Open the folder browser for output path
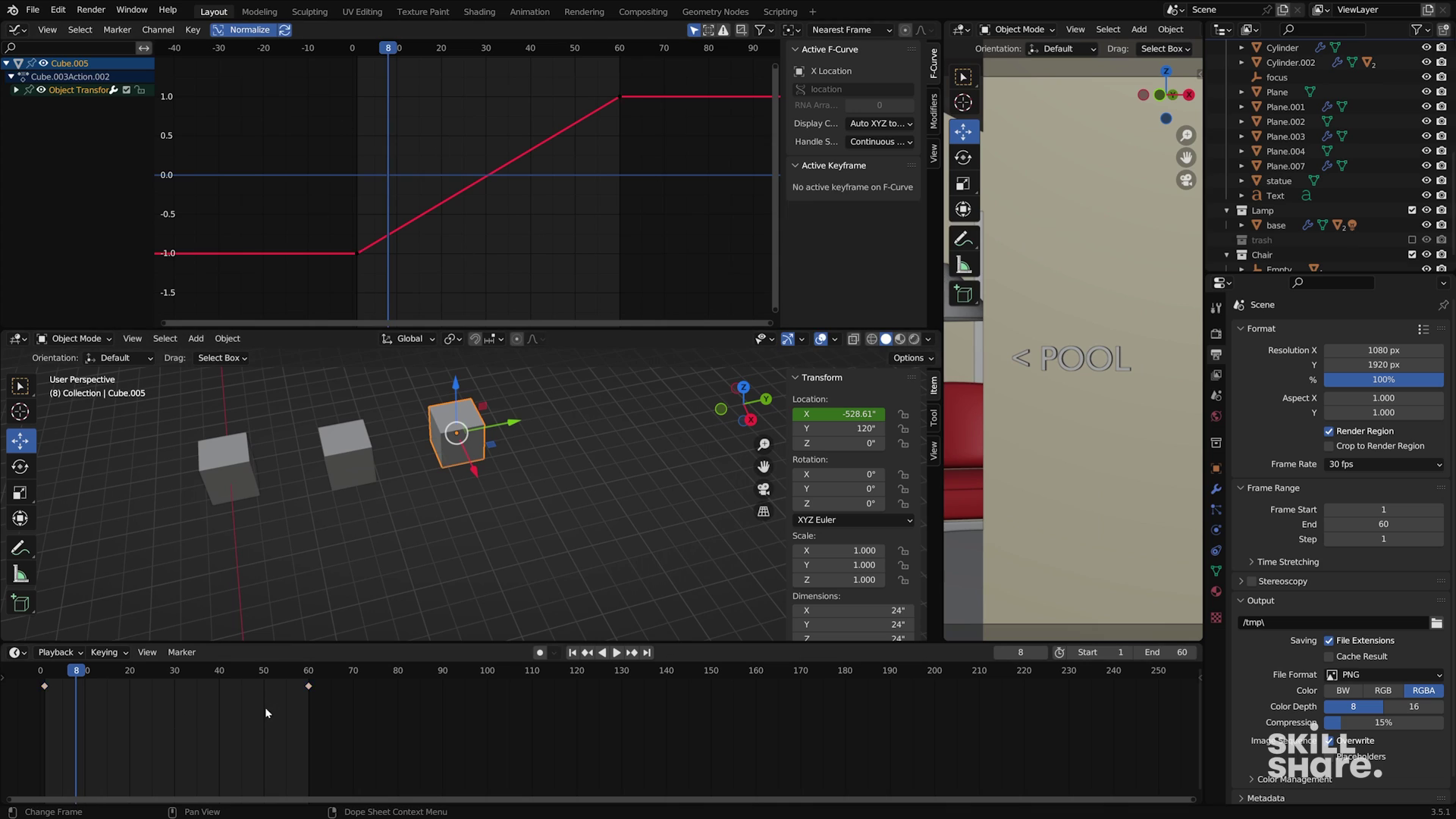1456x819 pixels. (x=1436, y=623)
